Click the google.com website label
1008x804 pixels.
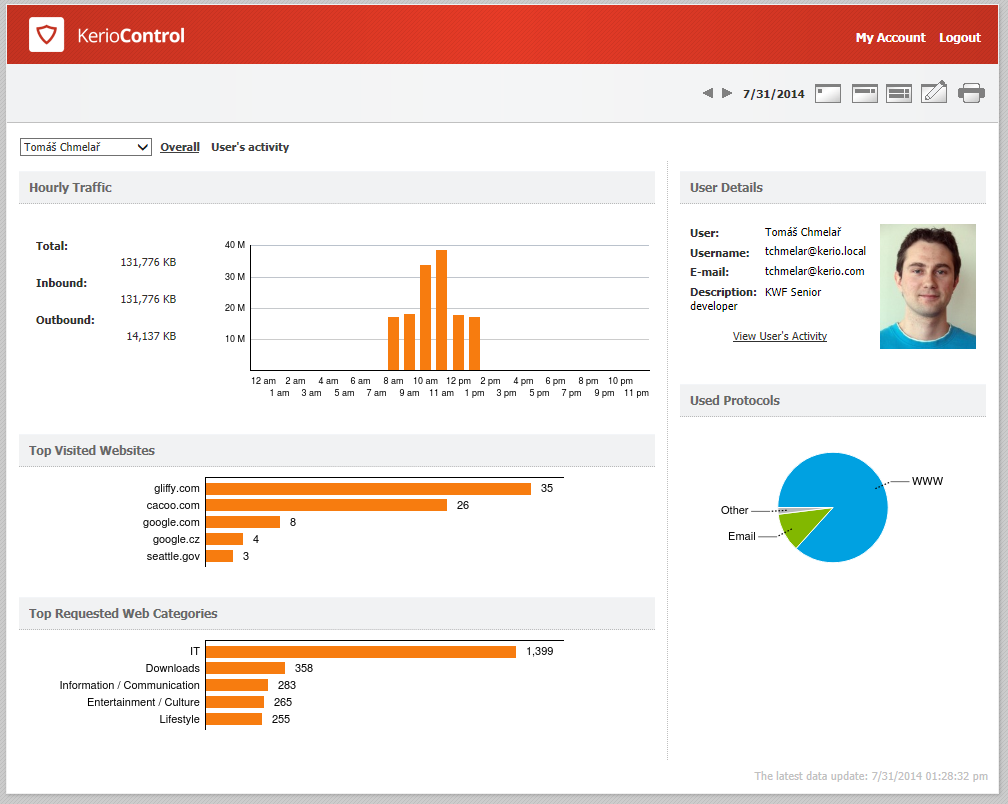pyautogui.click(x=171, y=523)
